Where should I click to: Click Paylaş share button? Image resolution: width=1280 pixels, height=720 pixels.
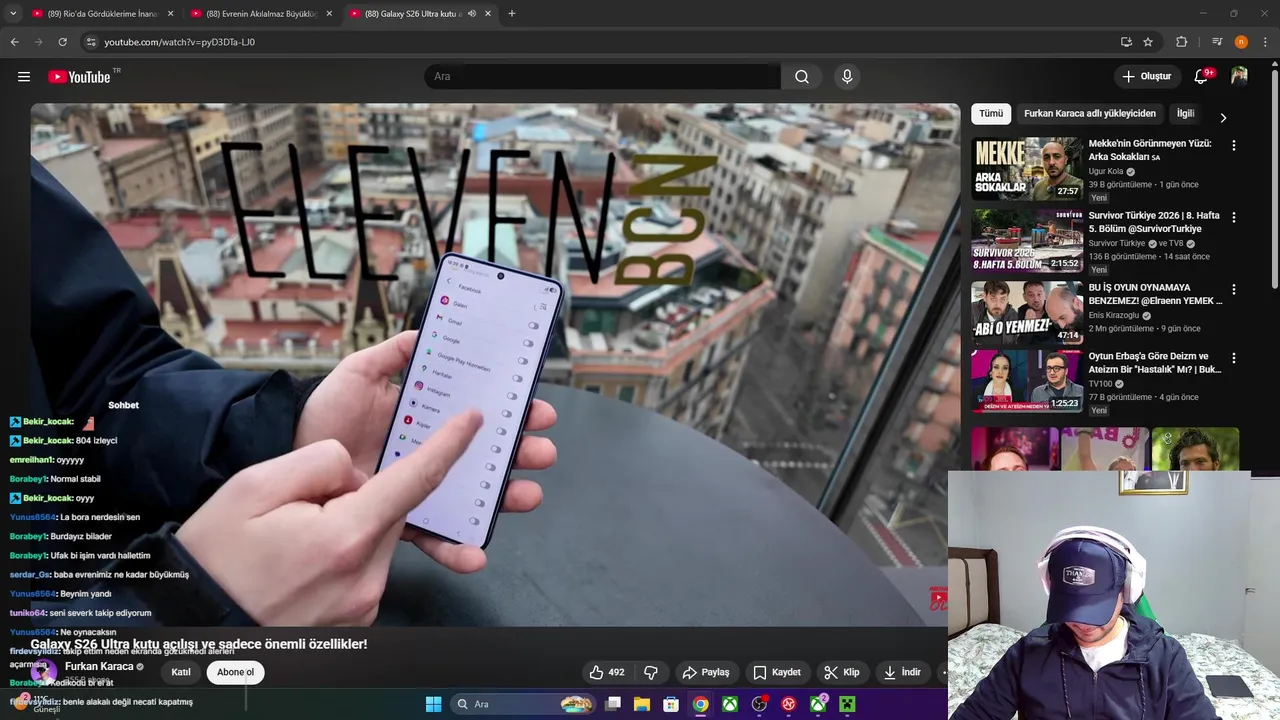706,672
